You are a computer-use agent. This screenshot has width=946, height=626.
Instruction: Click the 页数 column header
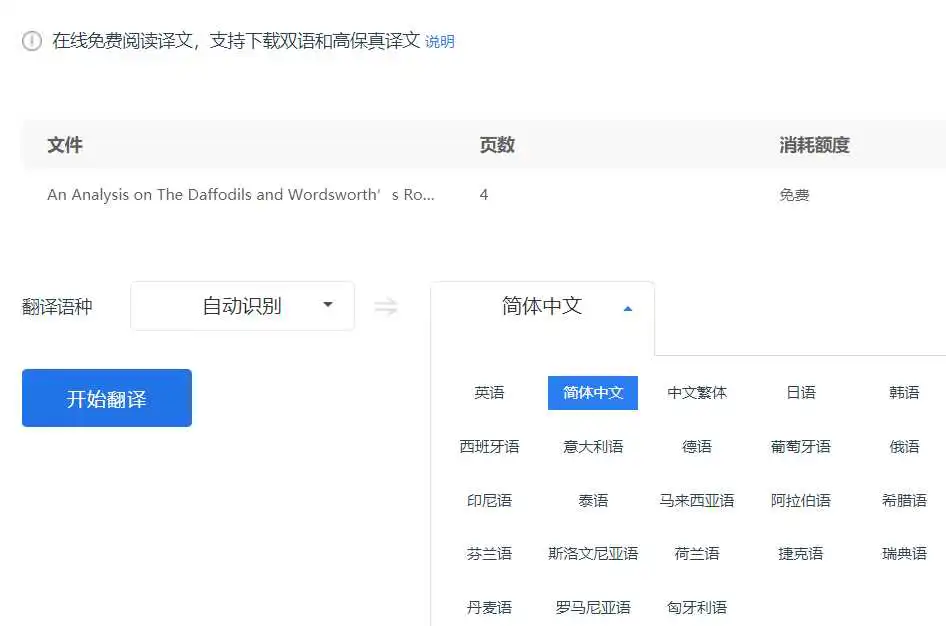point(497,145)
